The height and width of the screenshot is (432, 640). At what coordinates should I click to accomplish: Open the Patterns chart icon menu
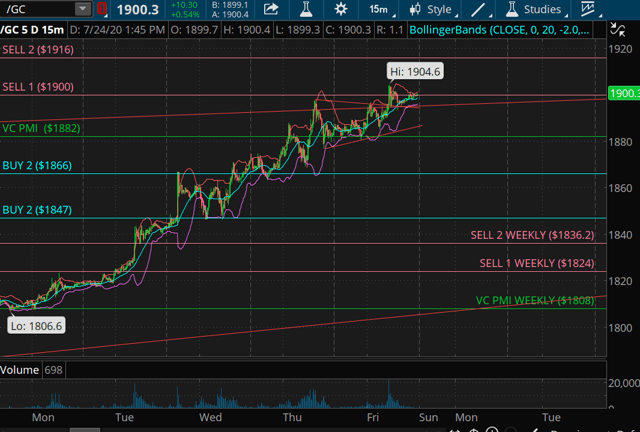tap(590, 9)
